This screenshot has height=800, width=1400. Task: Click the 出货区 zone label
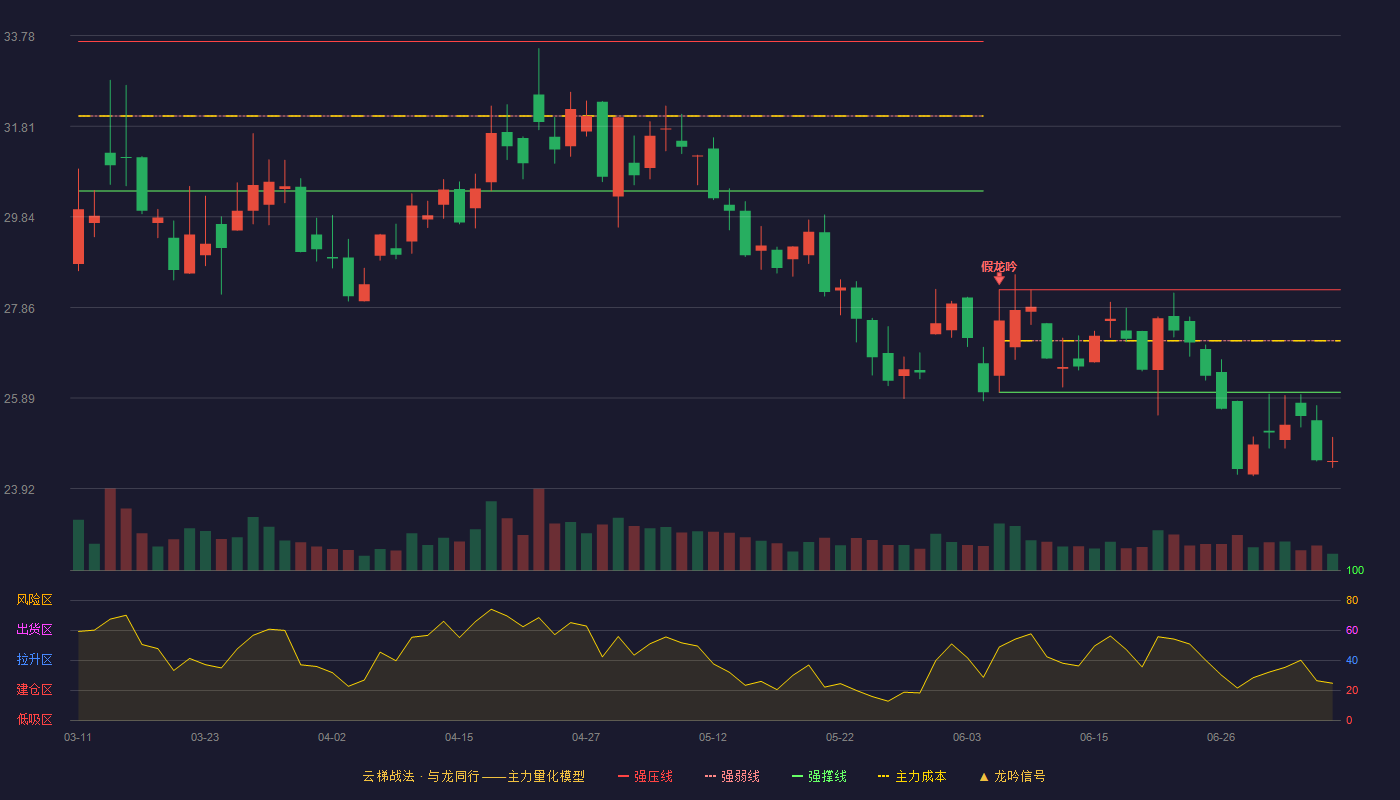click(x=34, y=630)
